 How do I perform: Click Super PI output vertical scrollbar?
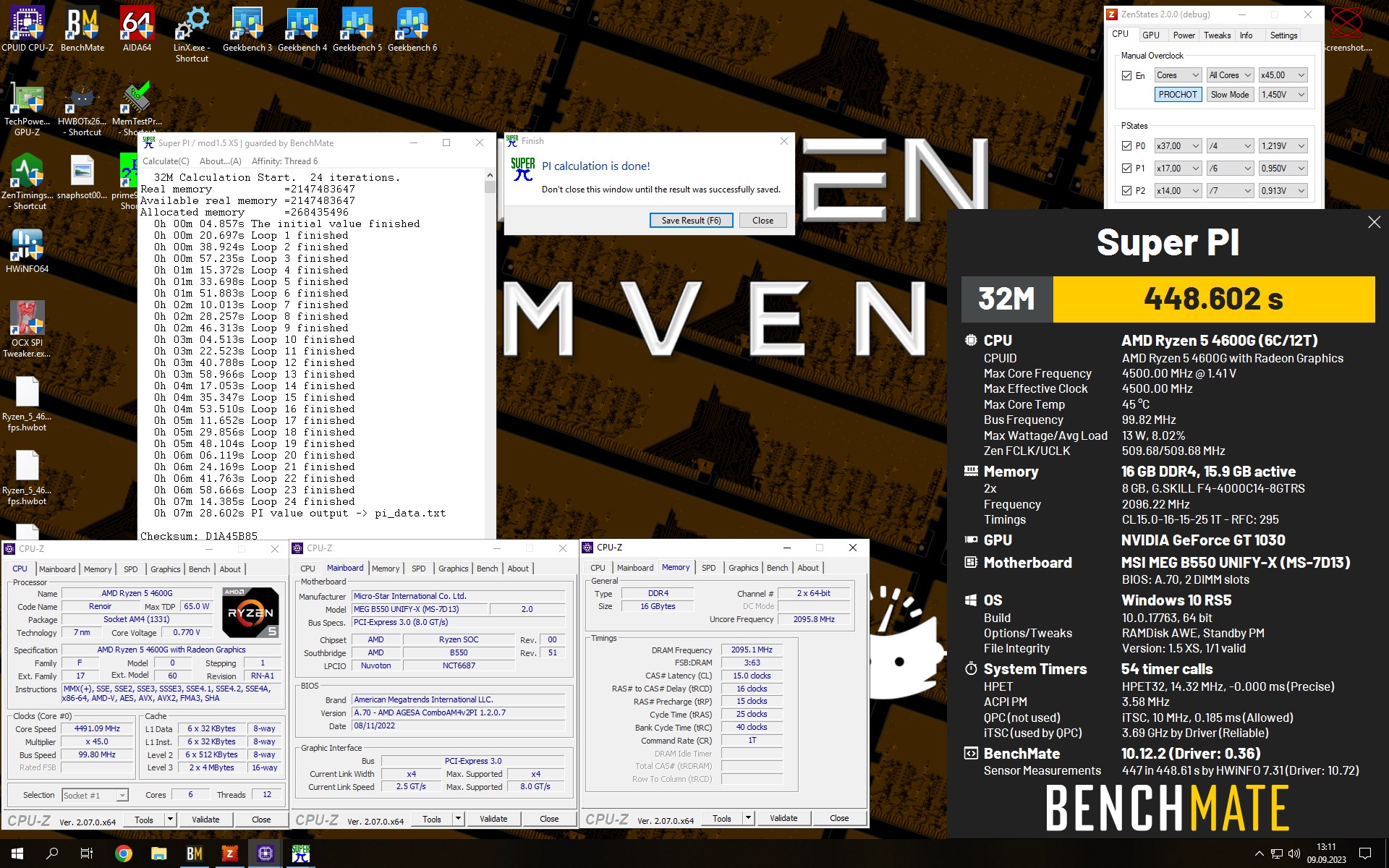click(x=490, y=354)
